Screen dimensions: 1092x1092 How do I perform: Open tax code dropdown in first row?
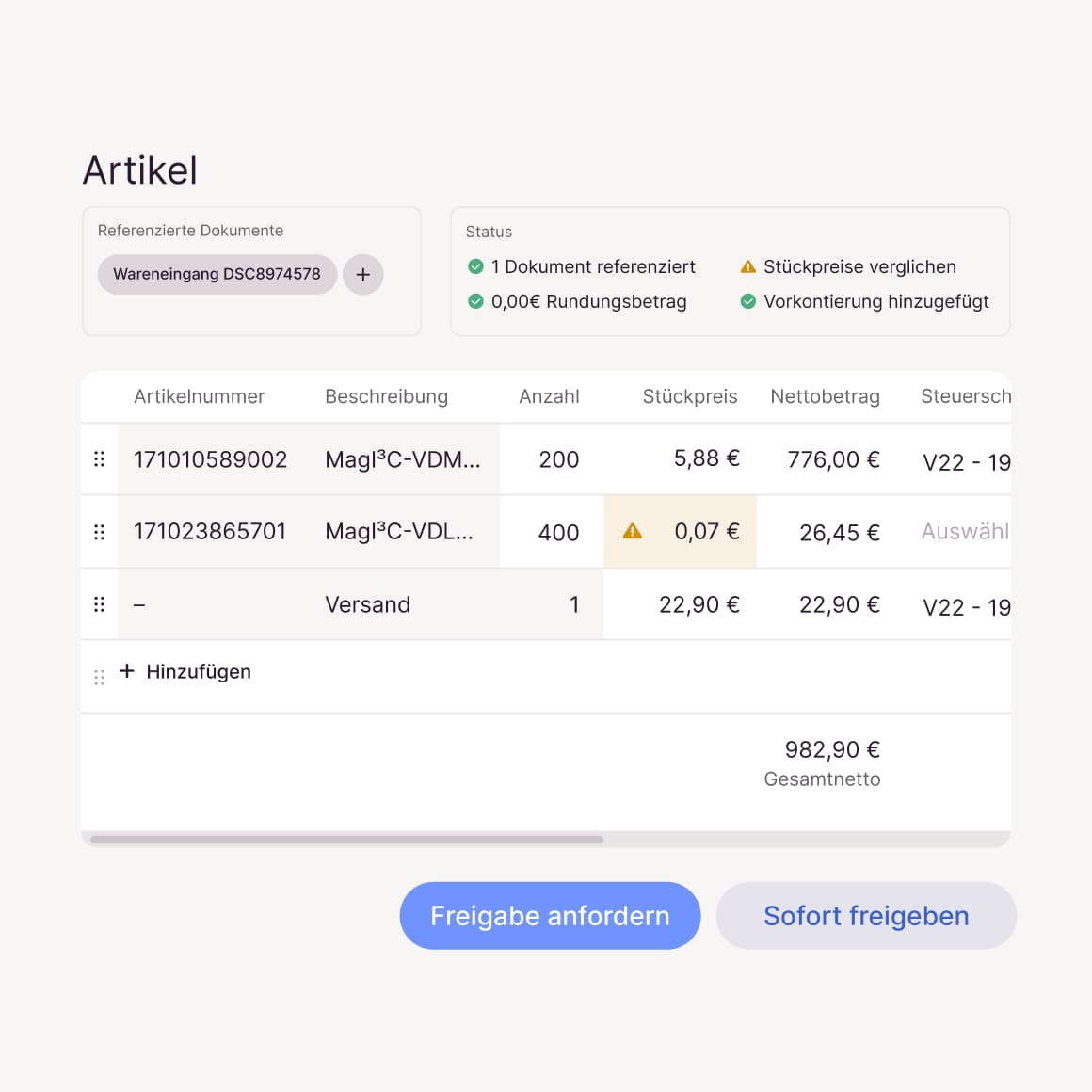965,461
